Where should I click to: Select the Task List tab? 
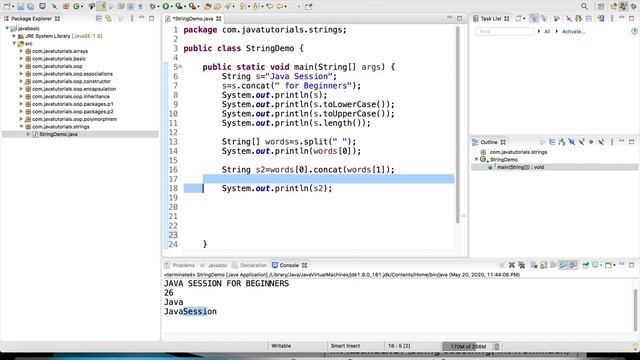491,18
